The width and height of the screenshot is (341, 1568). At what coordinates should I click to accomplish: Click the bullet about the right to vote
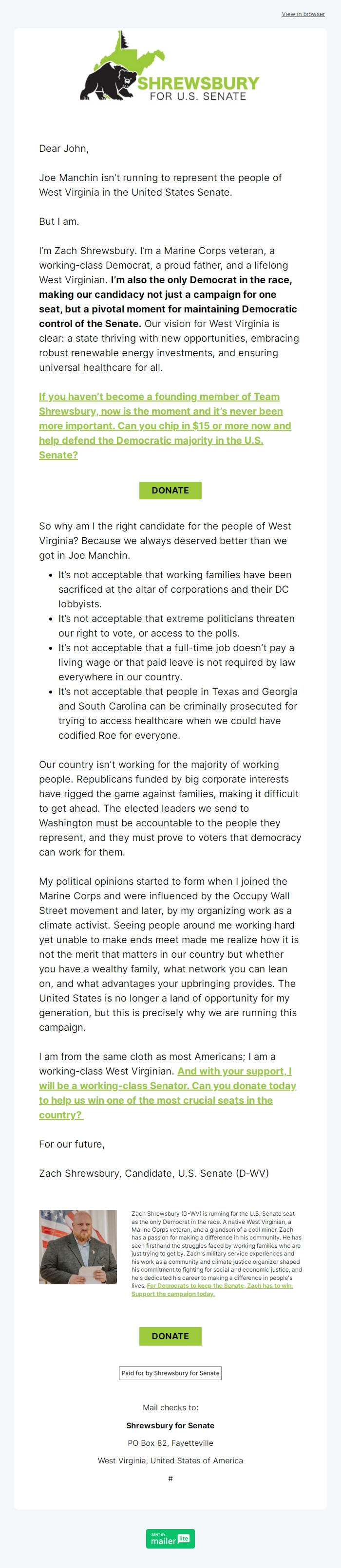point(176,626)
